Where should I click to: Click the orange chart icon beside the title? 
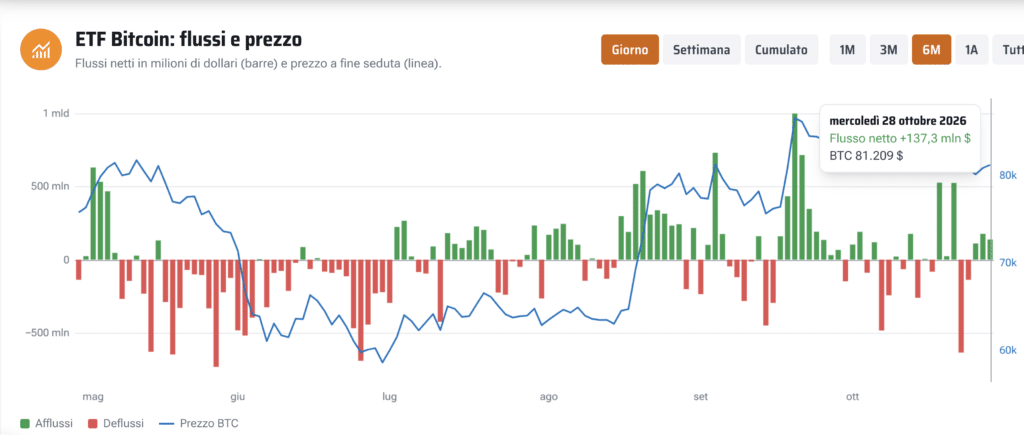point(40,49)
